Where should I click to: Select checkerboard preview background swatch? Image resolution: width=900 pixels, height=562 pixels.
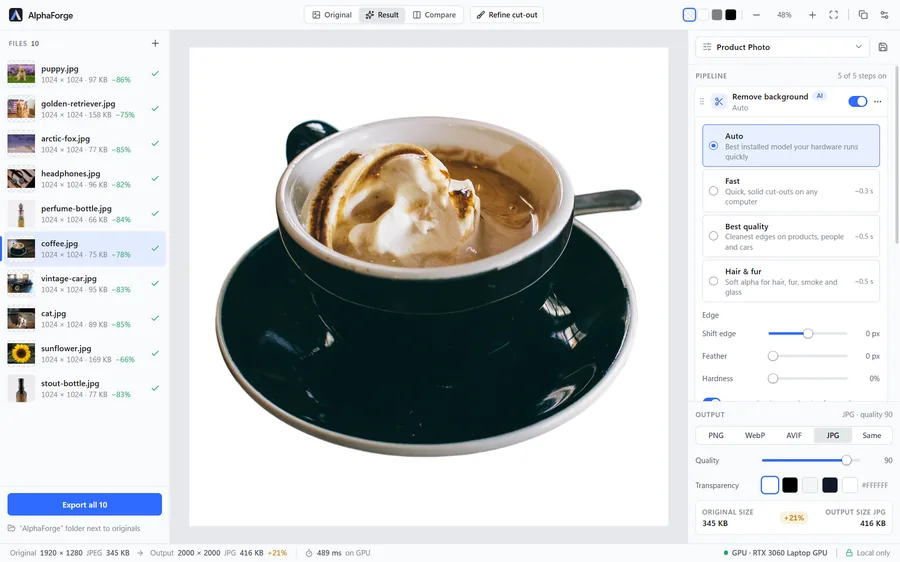click(689, 15)
